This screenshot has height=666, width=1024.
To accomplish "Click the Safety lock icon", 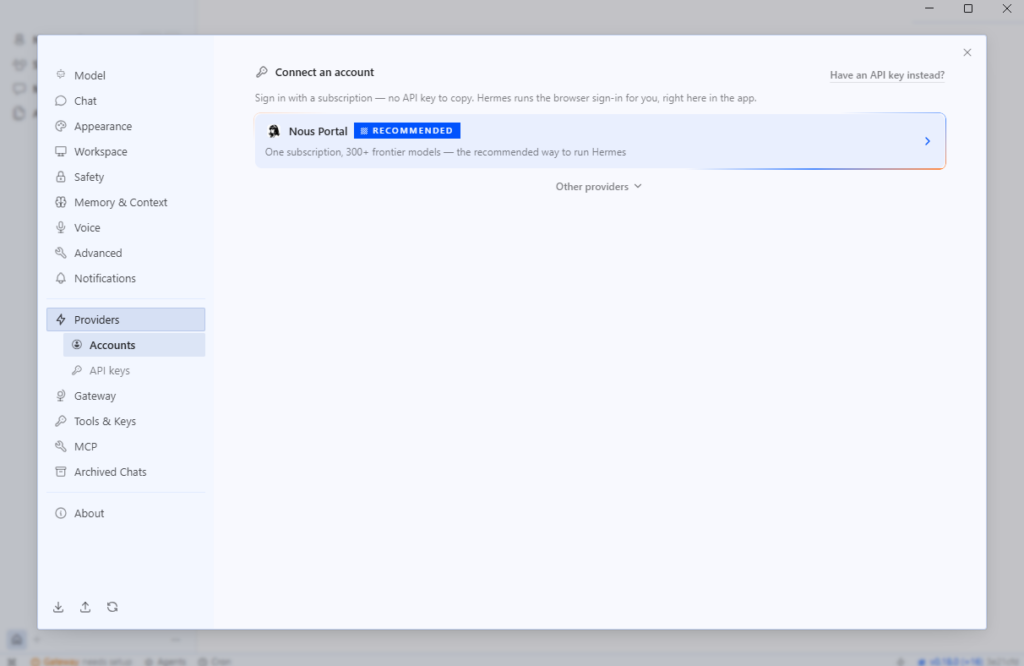I will click(61, 177).
